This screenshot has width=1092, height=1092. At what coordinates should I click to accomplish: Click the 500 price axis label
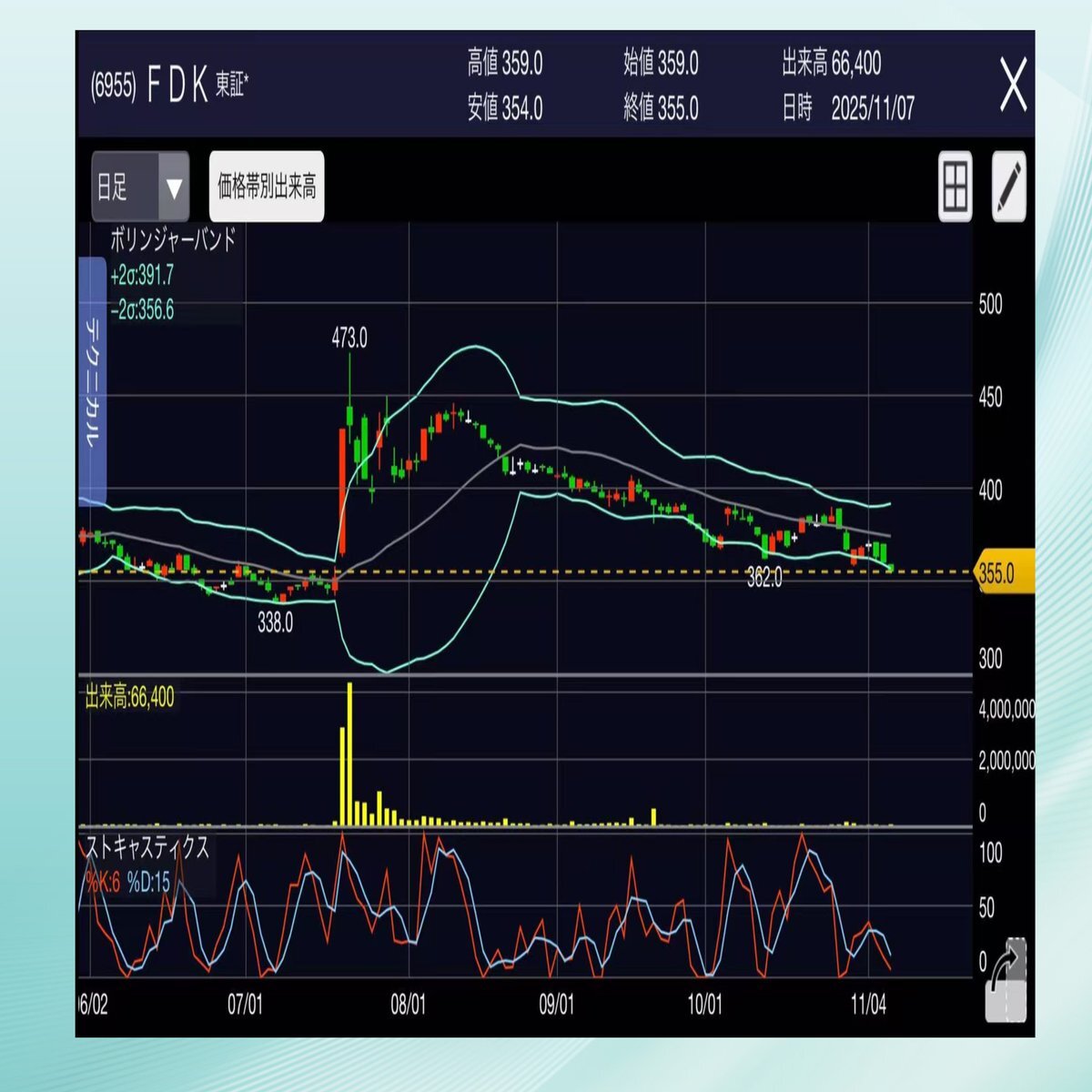(x=990, y=304)
